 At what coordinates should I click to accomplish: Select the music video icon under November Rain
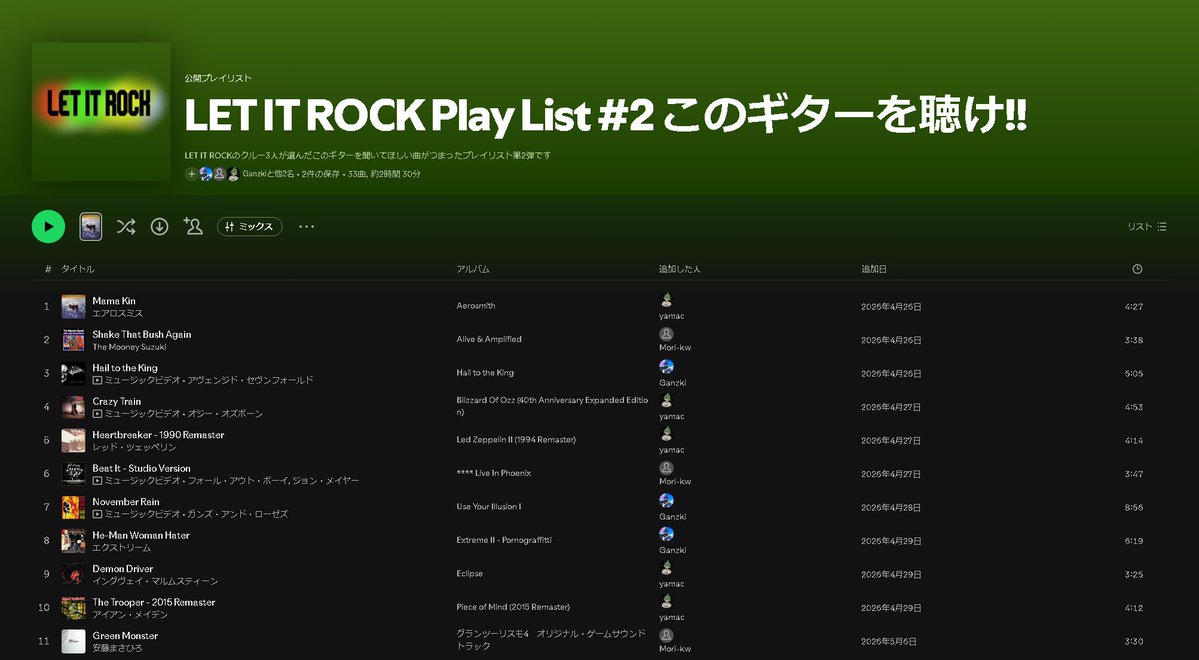click(x=97, y=514)
